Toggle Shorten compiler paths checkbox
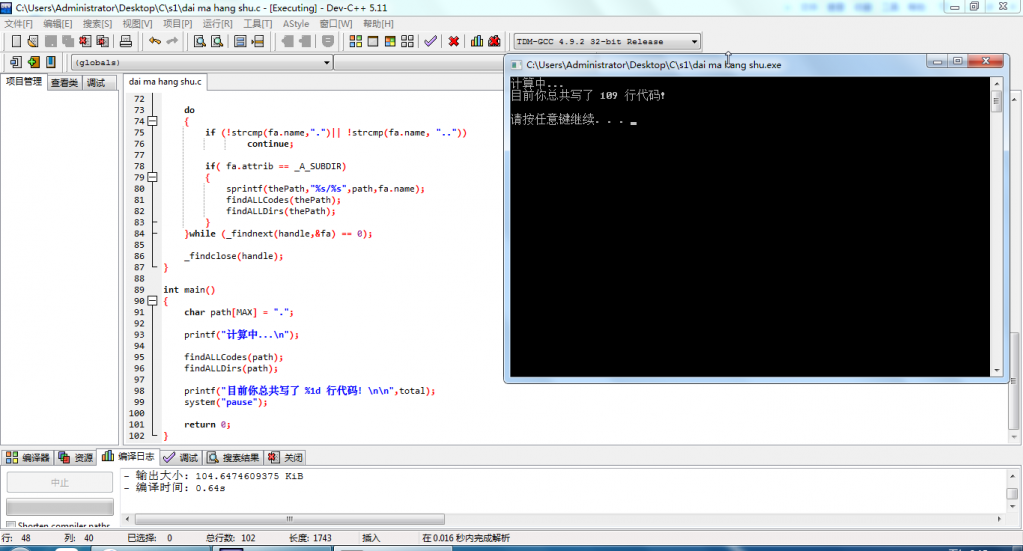Viewport: 1023px width, 551px height. (10, 525)
